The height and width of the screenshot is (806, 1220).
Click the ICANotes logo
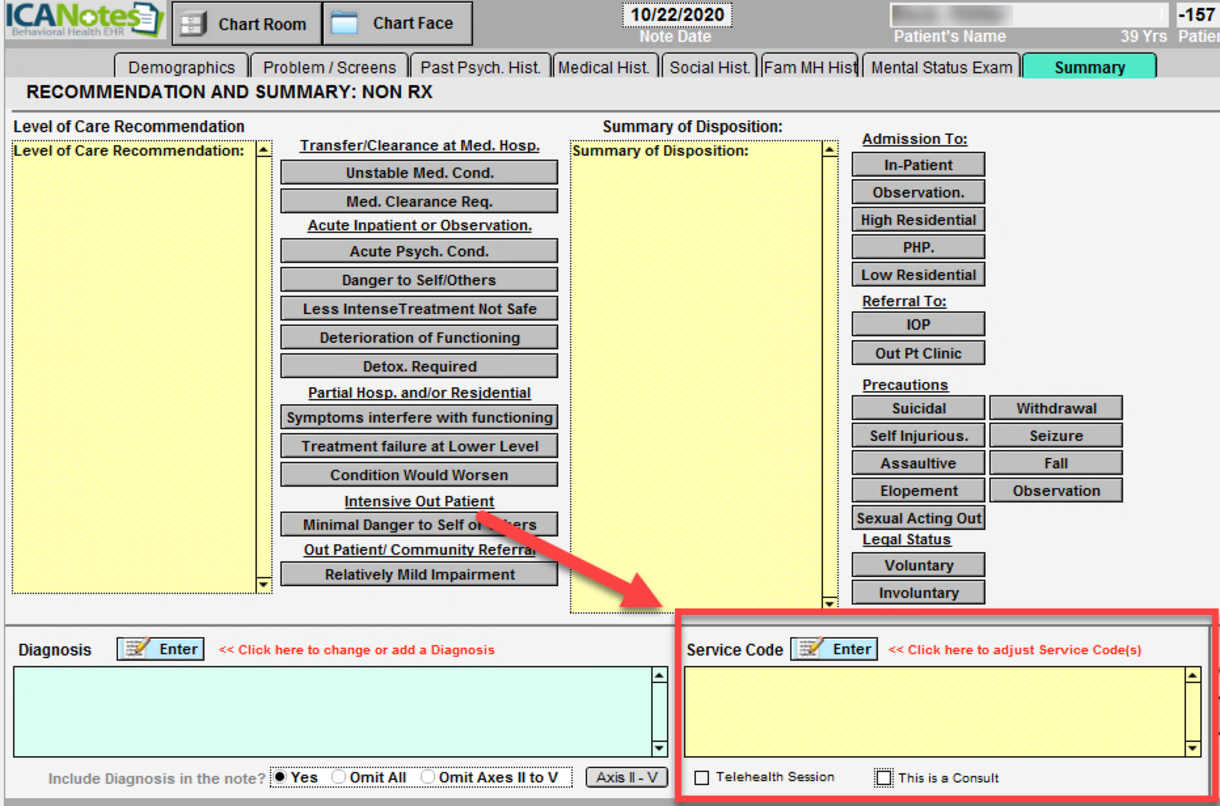84,20
